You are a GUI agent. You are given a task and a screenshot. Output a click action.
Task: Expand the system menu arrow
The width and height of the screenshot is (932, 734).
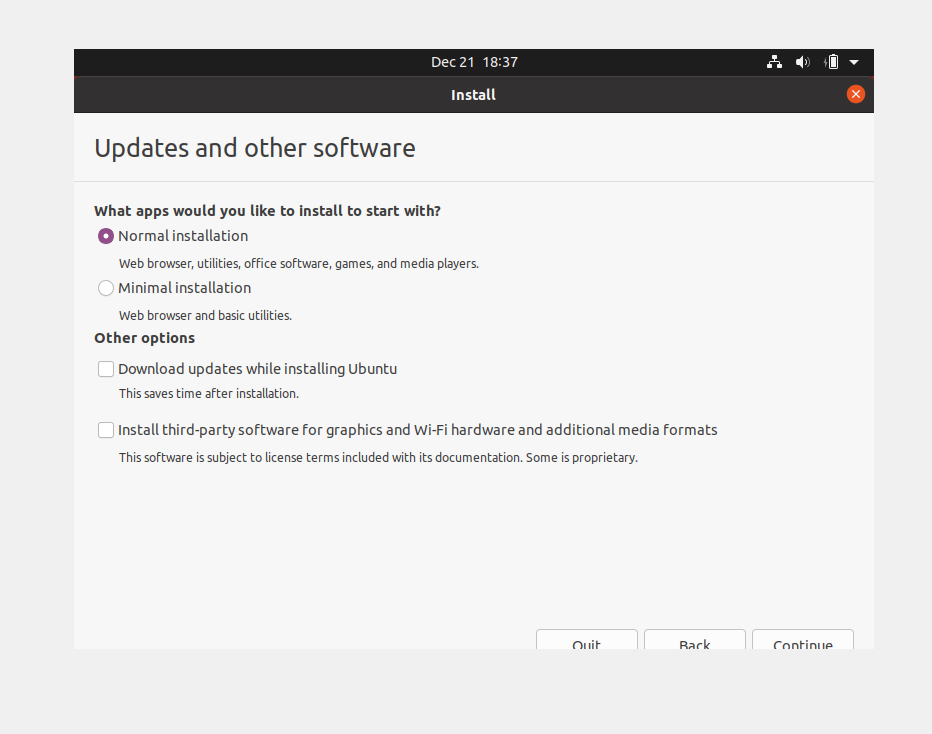point(854,62)
